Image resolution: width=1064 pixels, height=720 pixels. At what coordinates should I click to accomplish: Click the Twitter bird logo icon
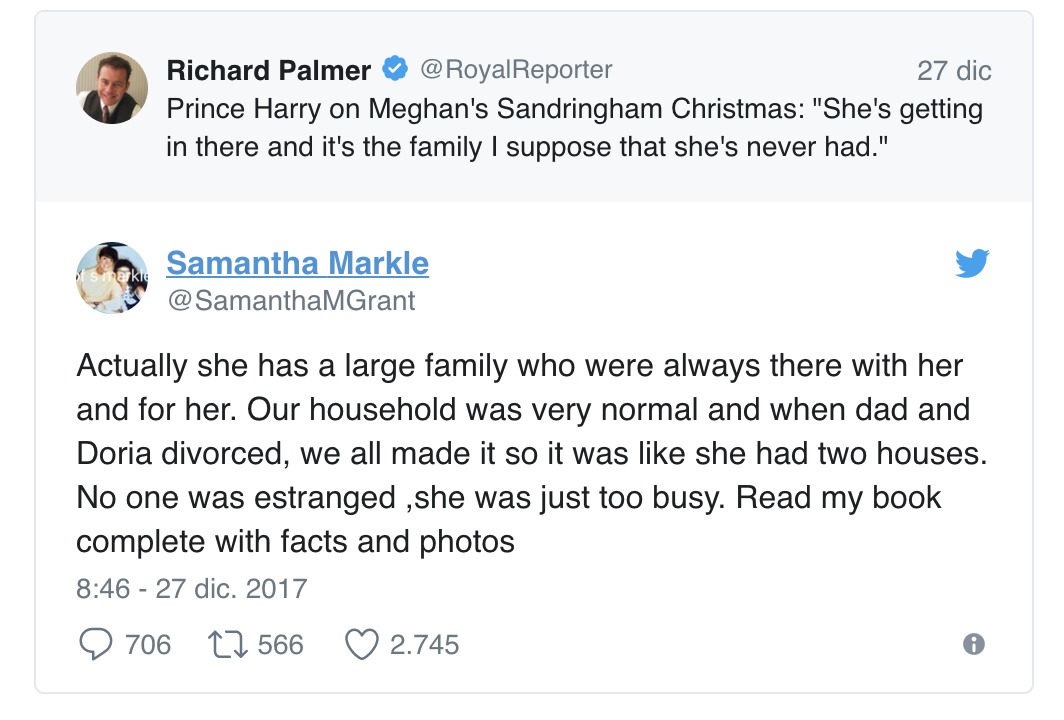[972, 263]
